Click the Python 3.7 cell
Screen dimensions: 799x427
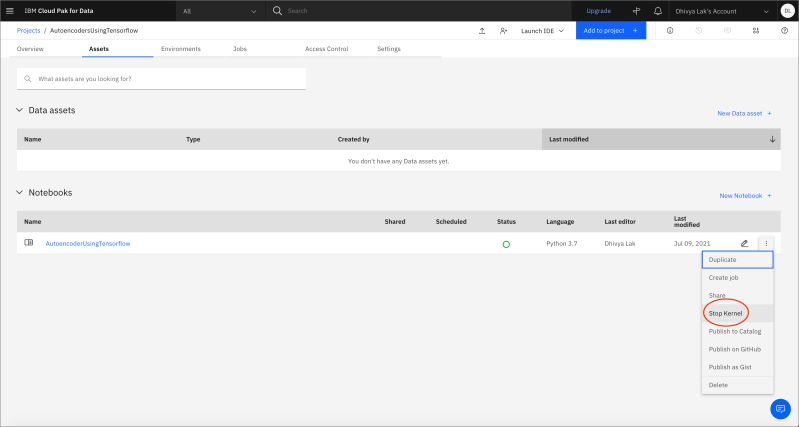[562, 244]
